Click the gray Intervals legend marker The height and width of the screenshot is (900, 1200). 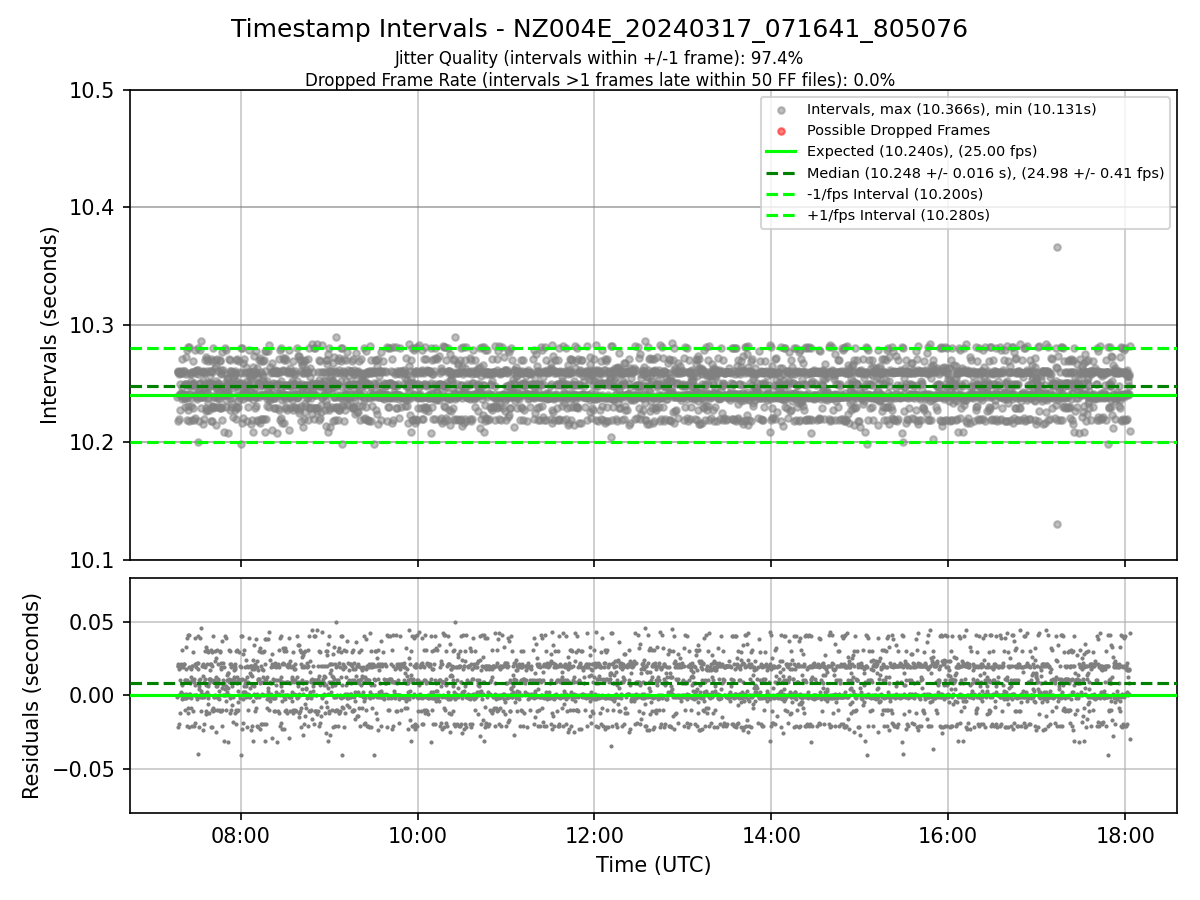pyautogui.click(x=782, y=110)
